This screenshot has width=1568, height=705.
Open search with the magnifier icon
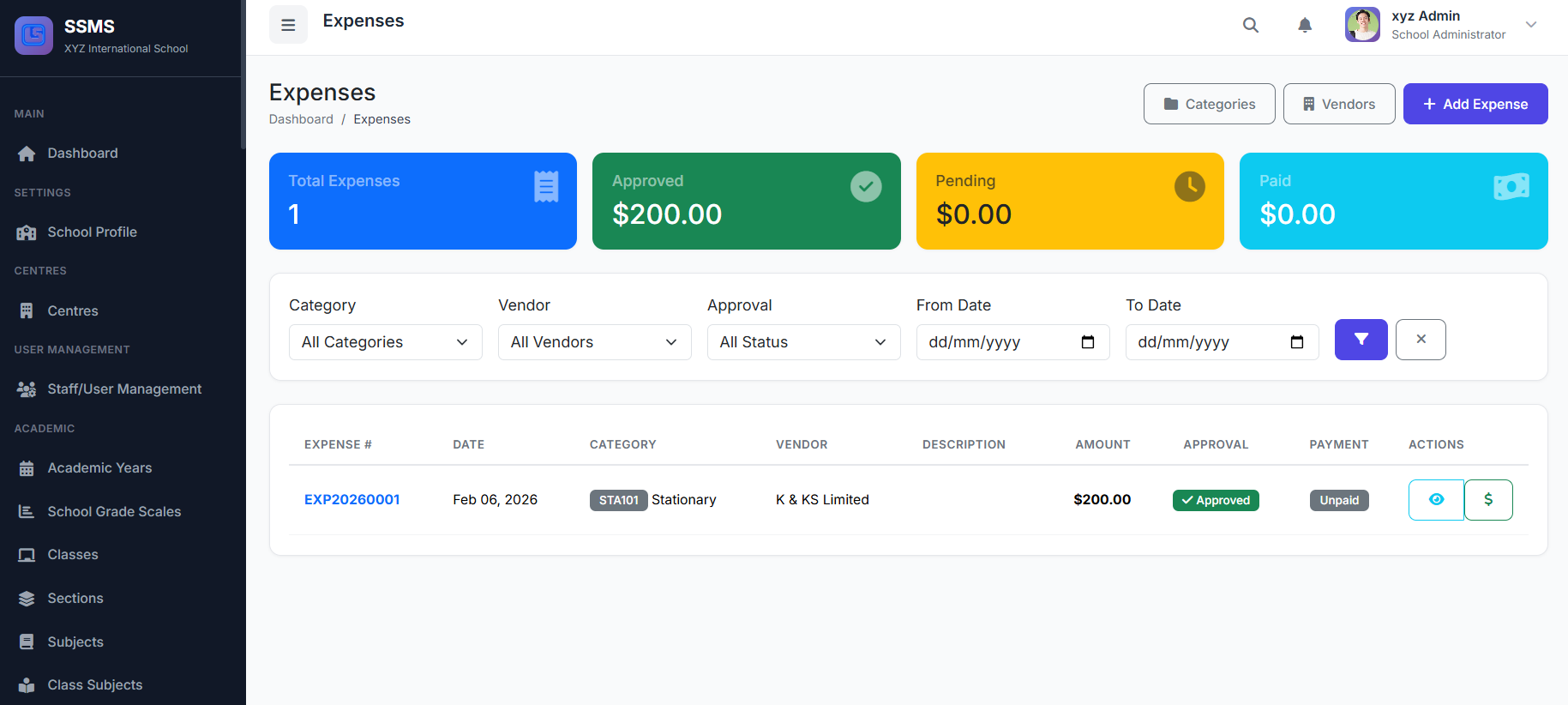pos(1251,25)
